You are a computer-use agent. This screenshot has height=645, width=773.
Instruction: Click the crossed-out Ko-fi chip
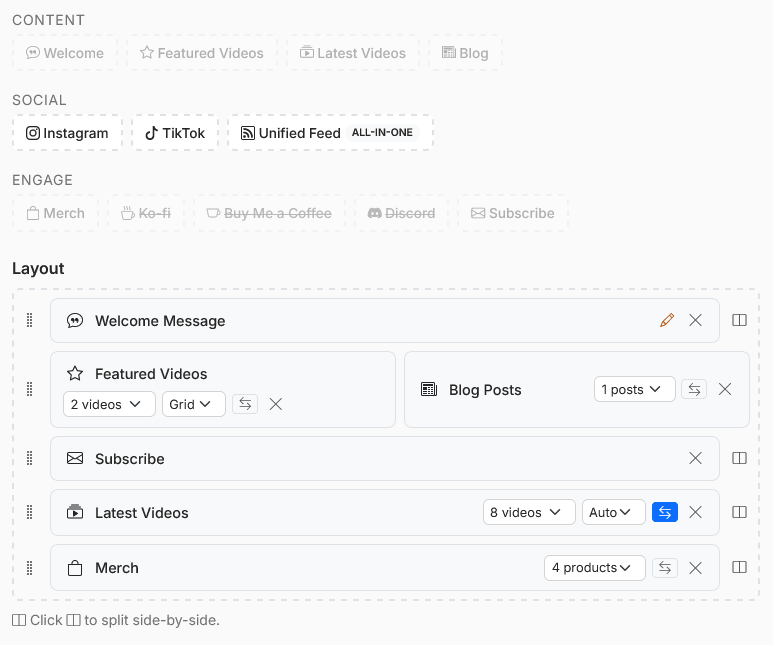coord(146,213)
